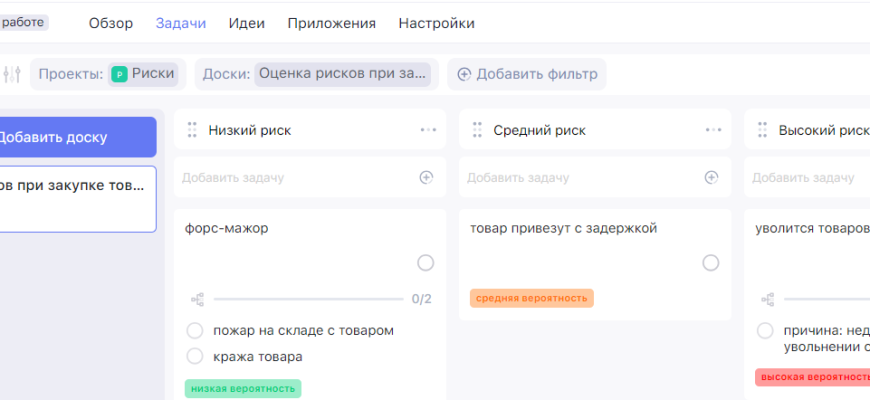Open the Средний риск column options menu
This screenshot has width=870, height=400.
[713, 130]
